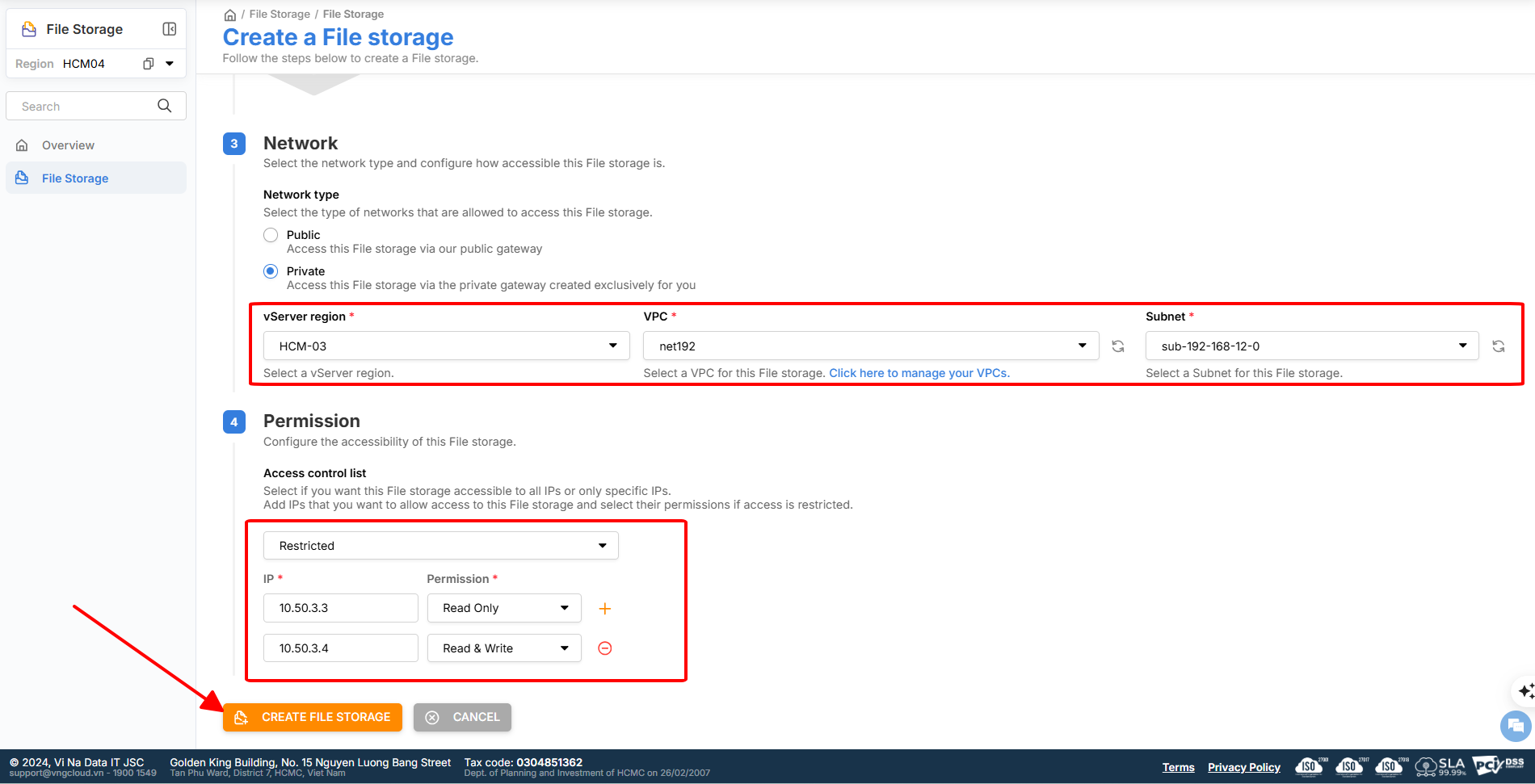Collapse the sidebar panel icon
Image resolution: width=1535 pixels, height=784 pixels.
(169, 29)
